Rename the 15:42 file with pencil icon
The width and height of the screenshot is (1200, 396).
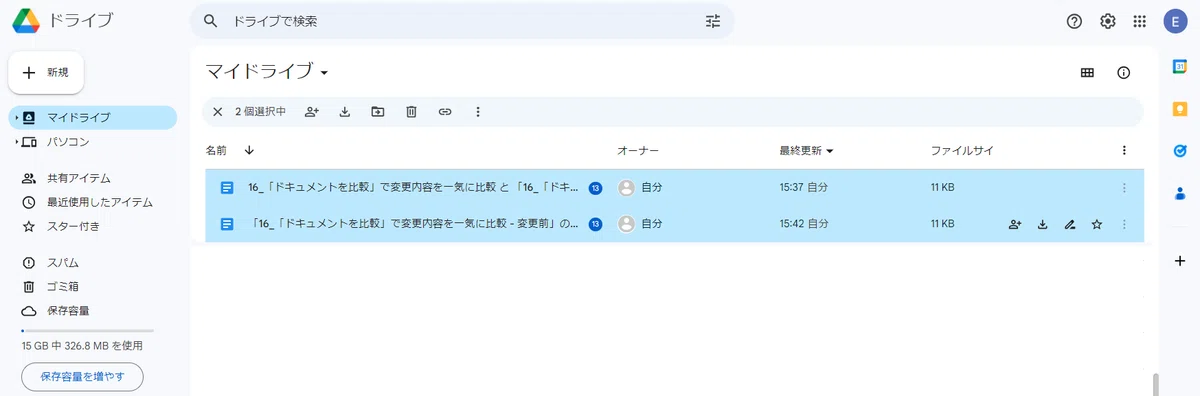click(x=1070, y=224)
